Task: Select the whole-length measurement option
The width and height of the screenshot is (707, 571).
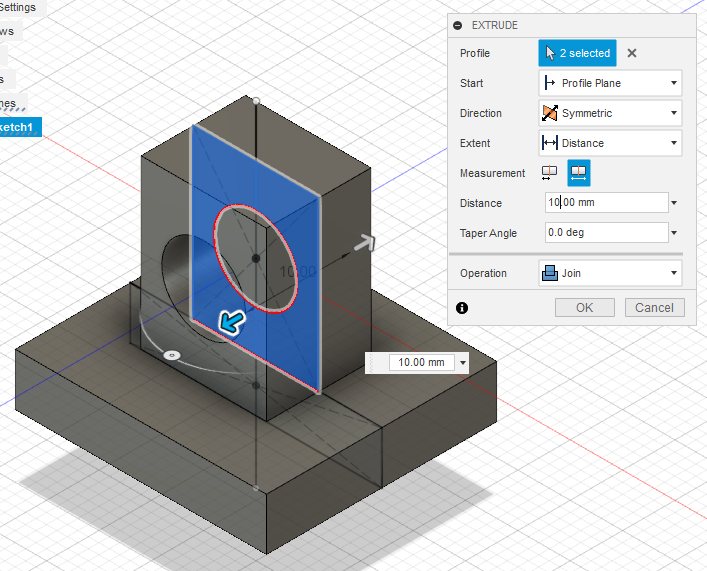Action: click(578, 173)
